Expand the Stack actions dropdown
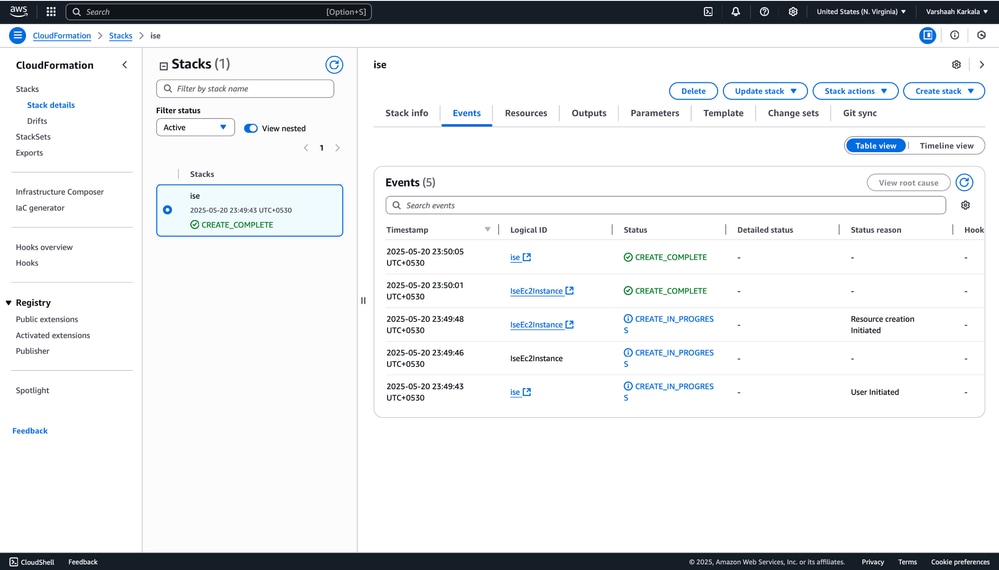 point(855,91)
